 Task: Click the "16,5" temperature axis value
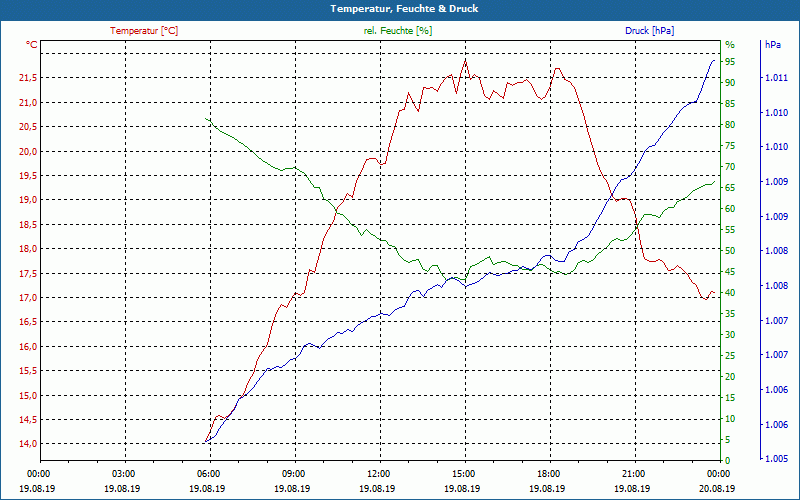coord(28,322)
